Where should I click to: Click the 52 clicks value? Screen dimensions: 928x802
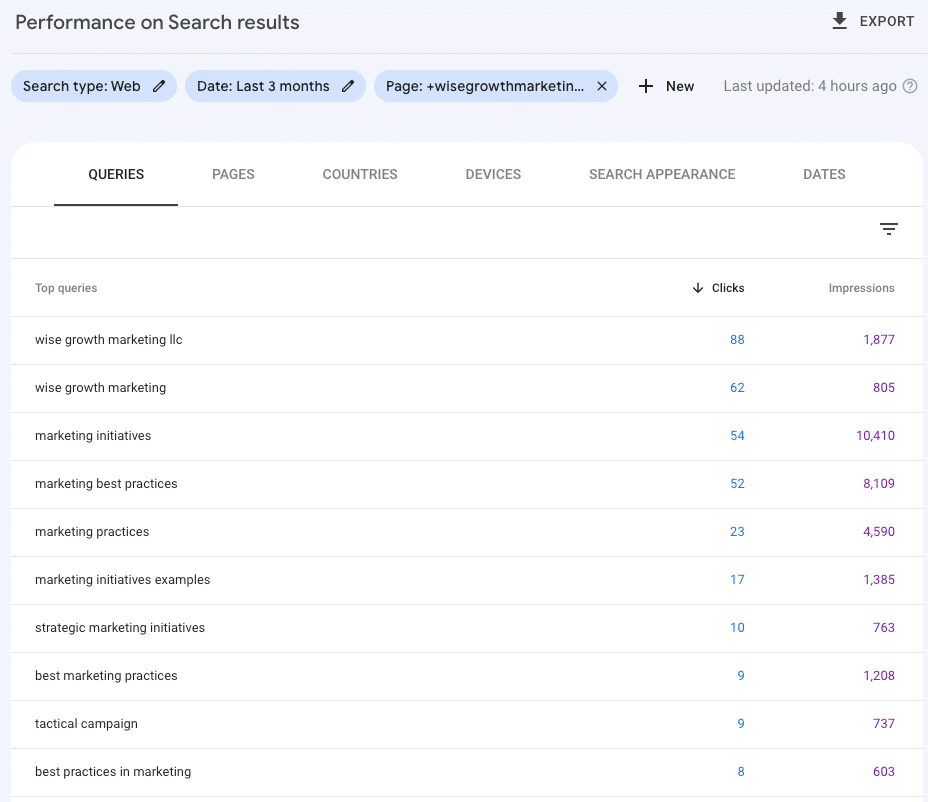pos(737,484)
